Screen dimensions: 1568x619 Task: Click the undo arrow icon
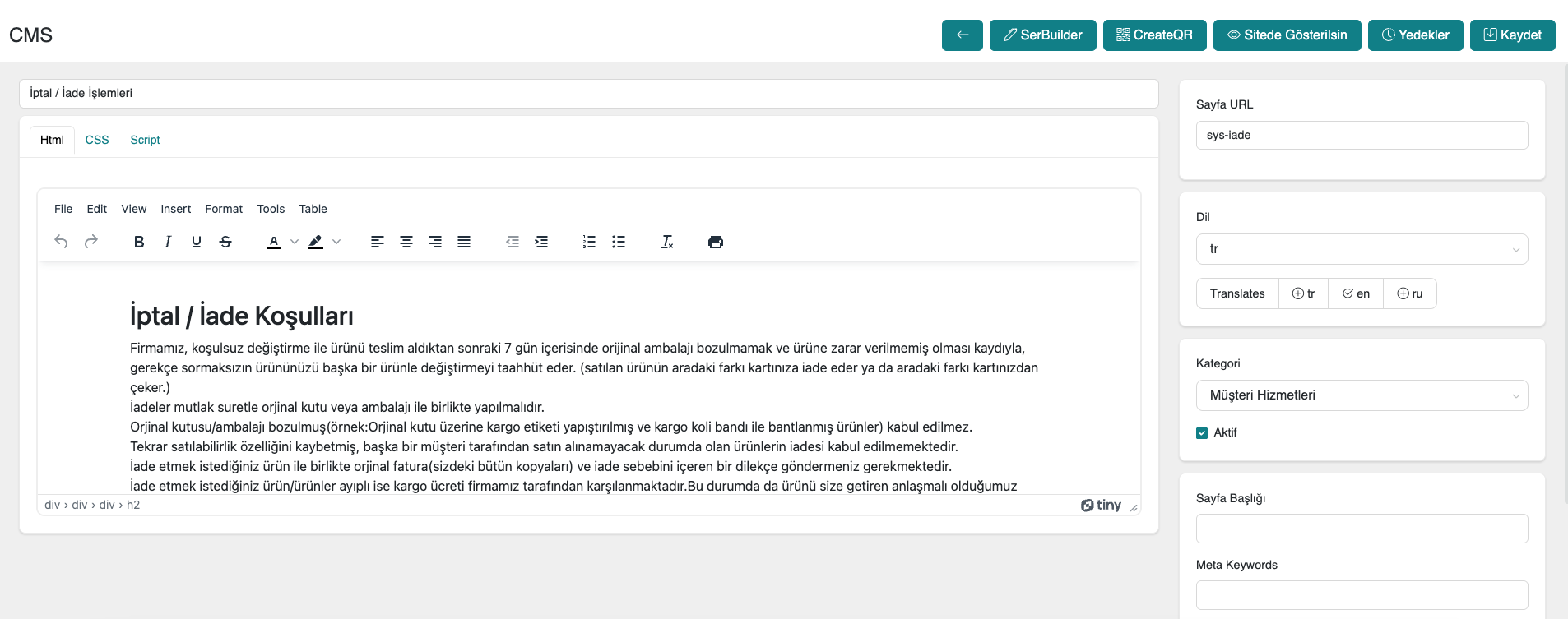tap(61, 242)
